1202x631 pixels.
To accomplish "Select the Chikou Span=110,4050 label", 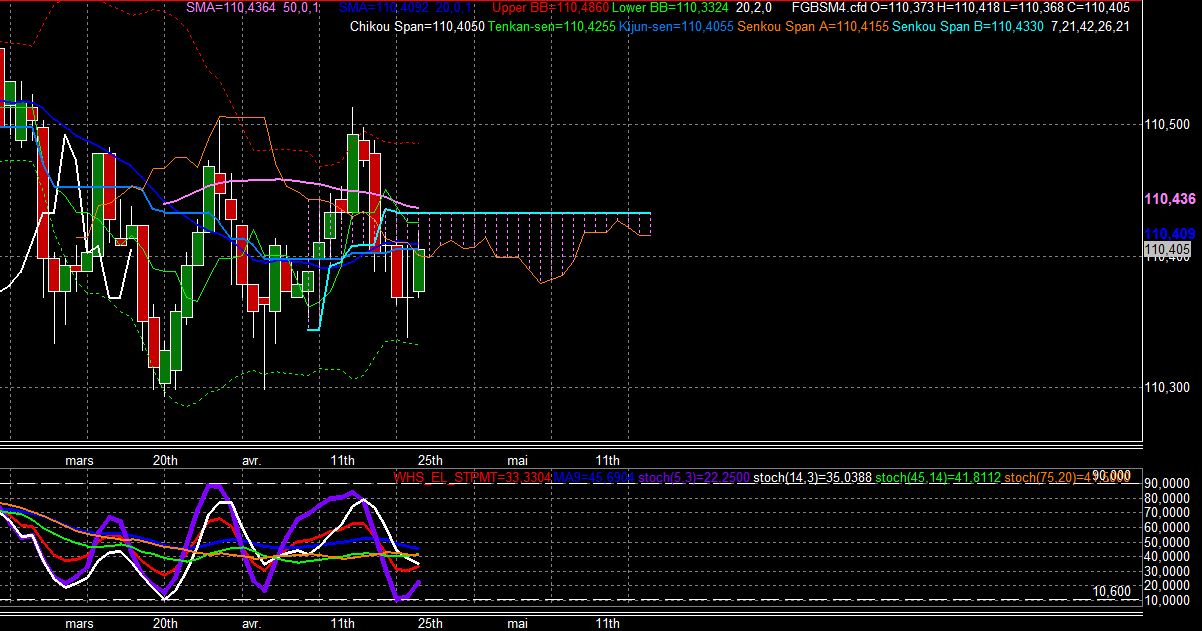I will pyautogui.click(x=417, y=26).
